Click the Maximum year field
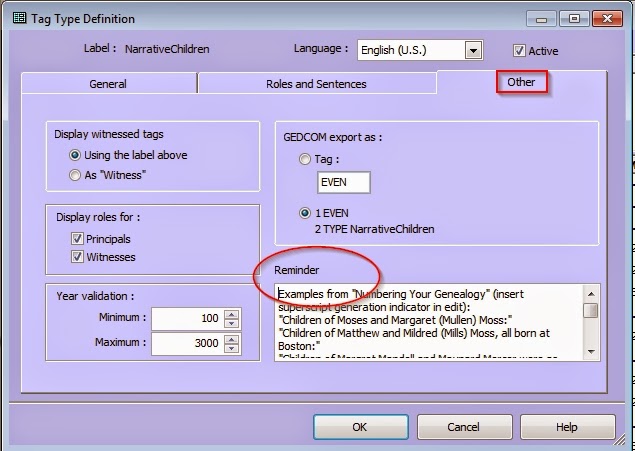The image size is (635, 451). click(188, 343)
